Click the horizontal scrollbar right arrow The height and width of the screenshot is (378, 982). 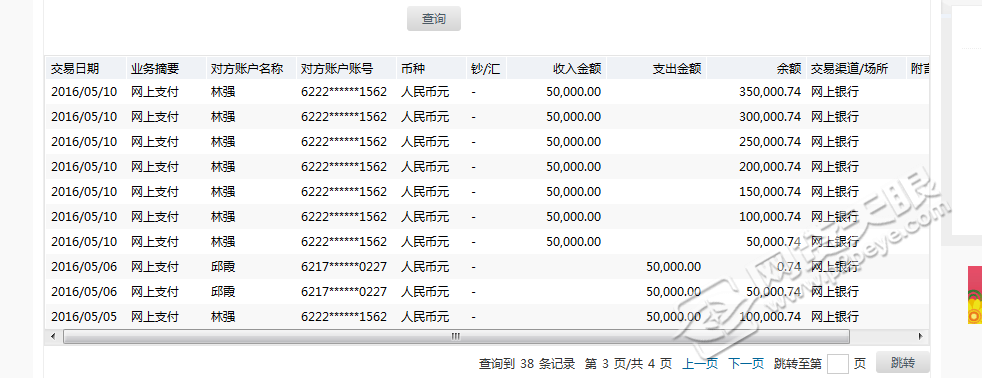(x=920, y=337)
